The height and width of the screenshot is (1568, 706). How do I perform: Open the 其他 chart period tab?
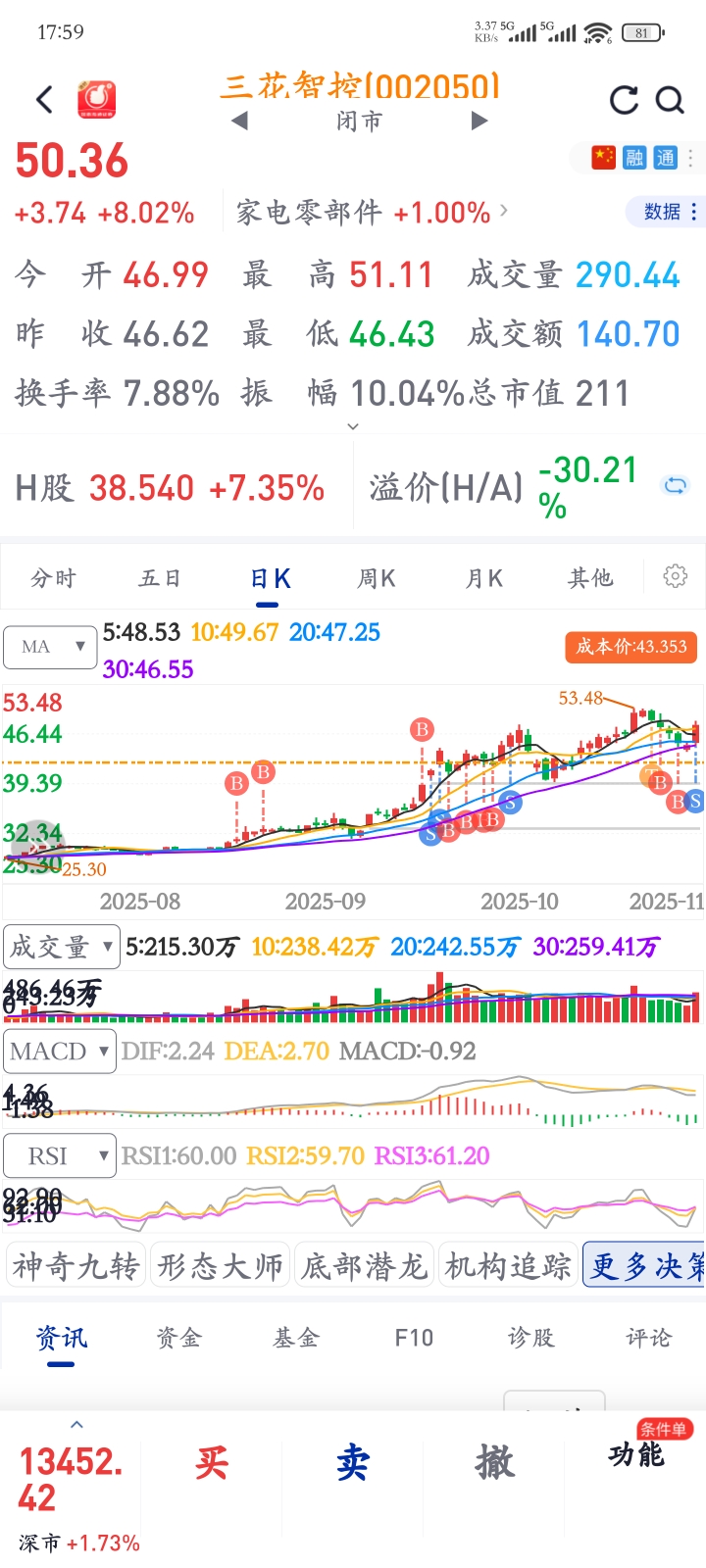point(590,578)
